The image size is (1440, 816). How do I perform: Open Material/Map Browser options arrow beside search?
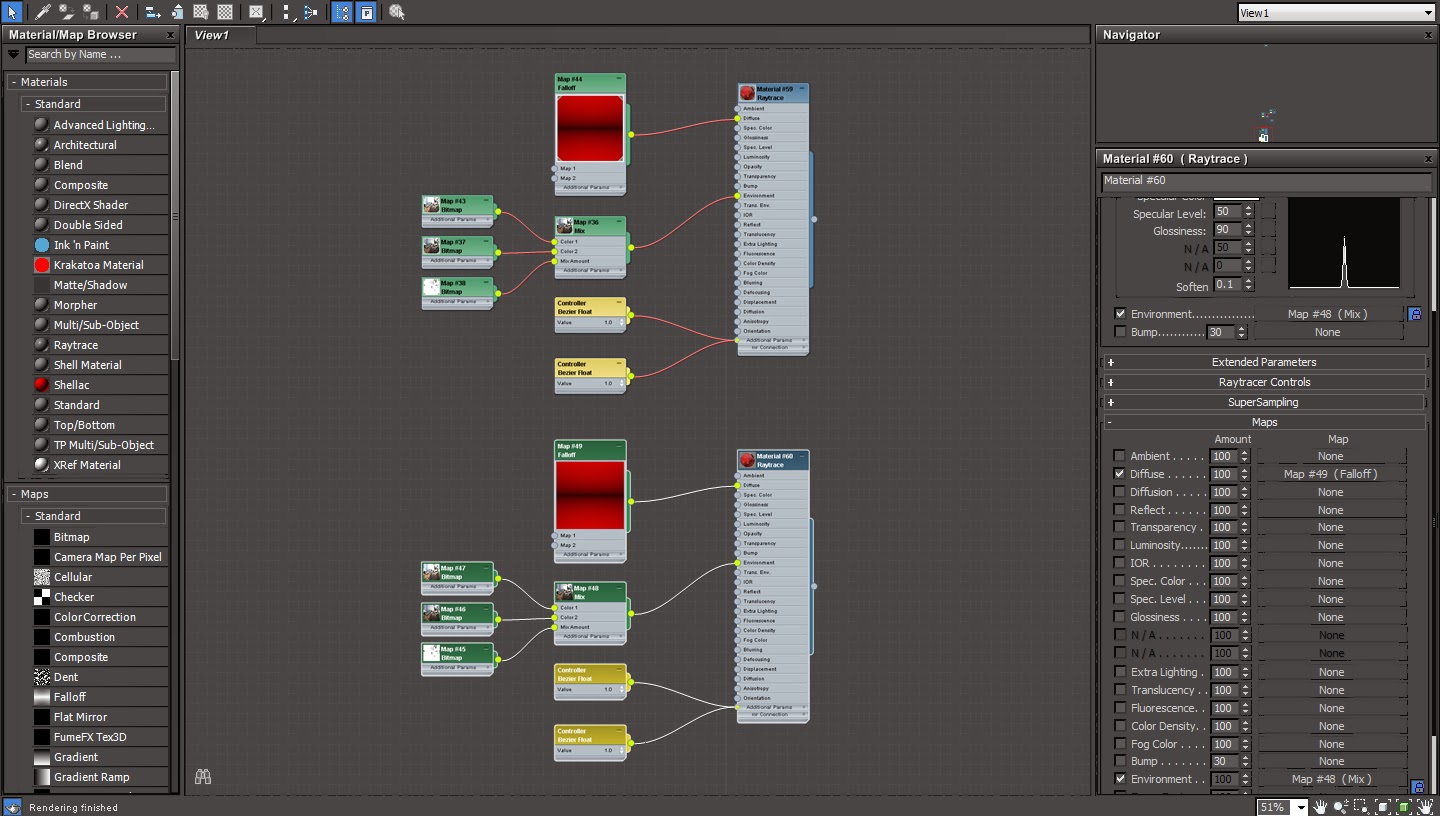tap(13, 55)
